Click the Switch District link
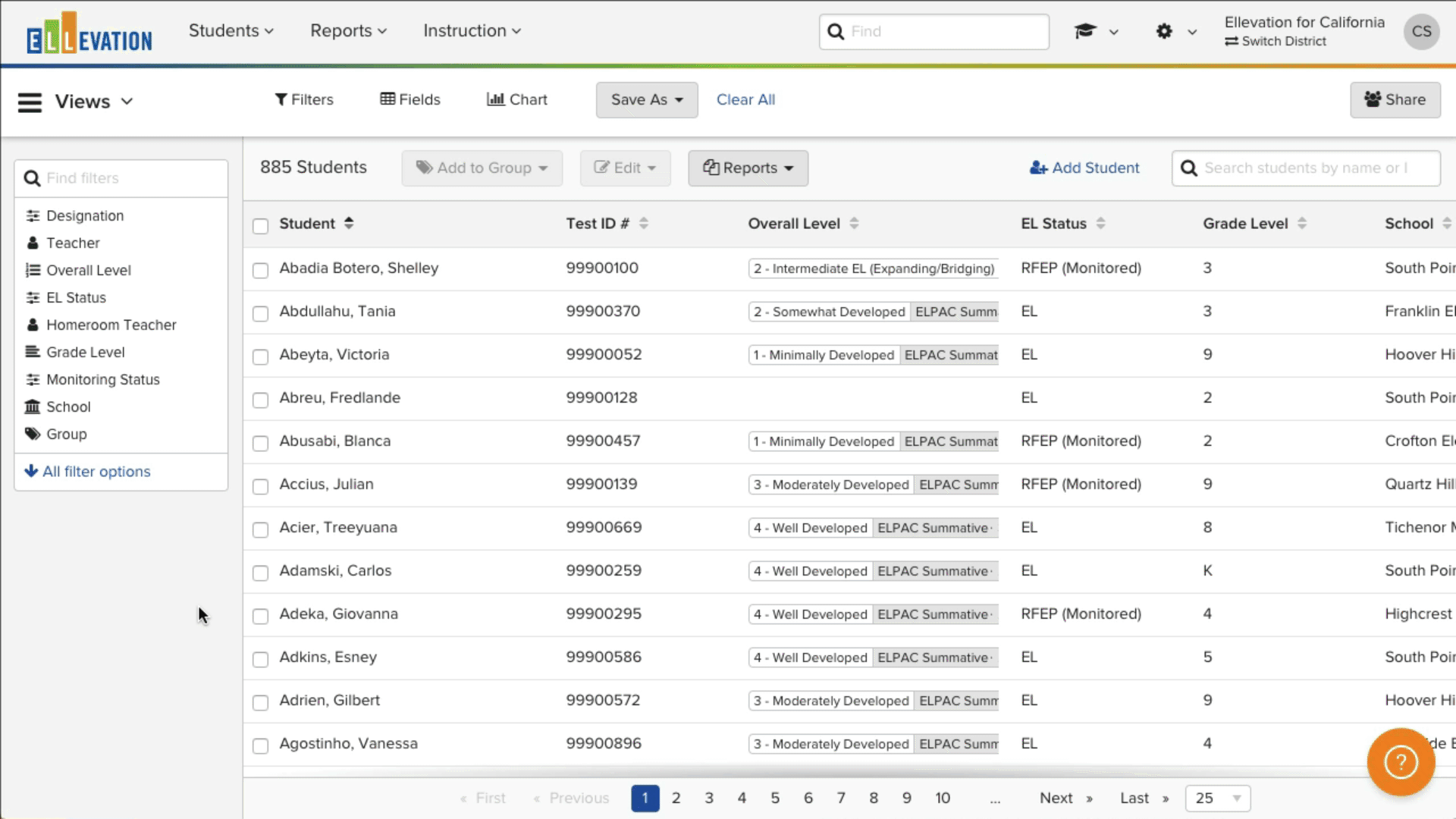 (1275, 42)
